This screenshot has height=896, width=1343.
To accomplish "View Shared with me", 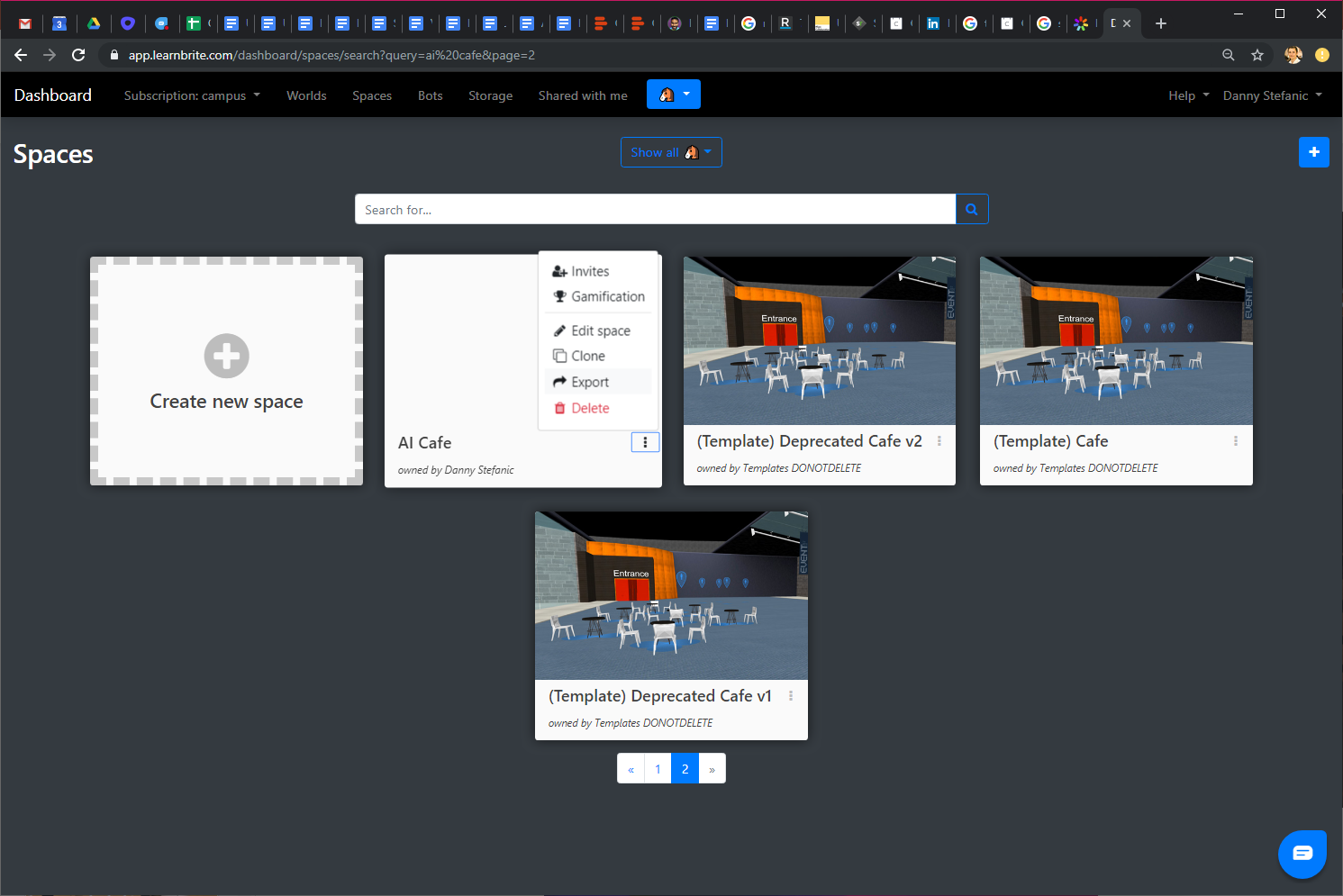I will tap(583, 95).
